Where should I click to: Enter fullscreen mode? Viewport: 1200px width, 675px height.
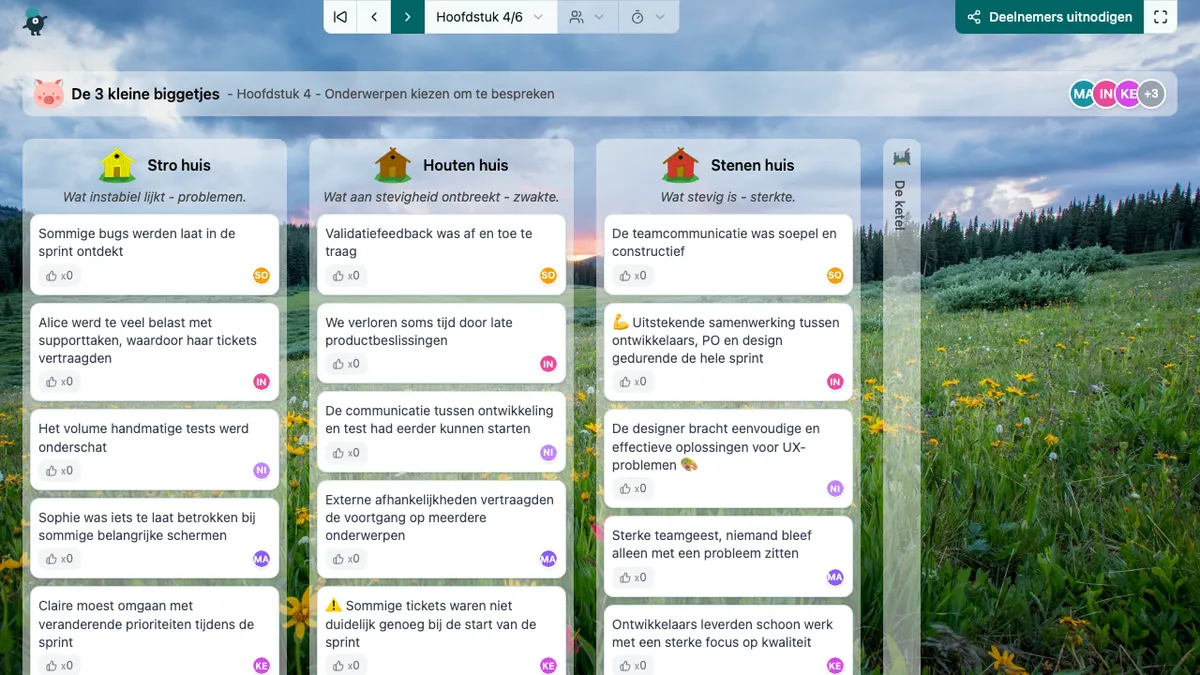1160,17
